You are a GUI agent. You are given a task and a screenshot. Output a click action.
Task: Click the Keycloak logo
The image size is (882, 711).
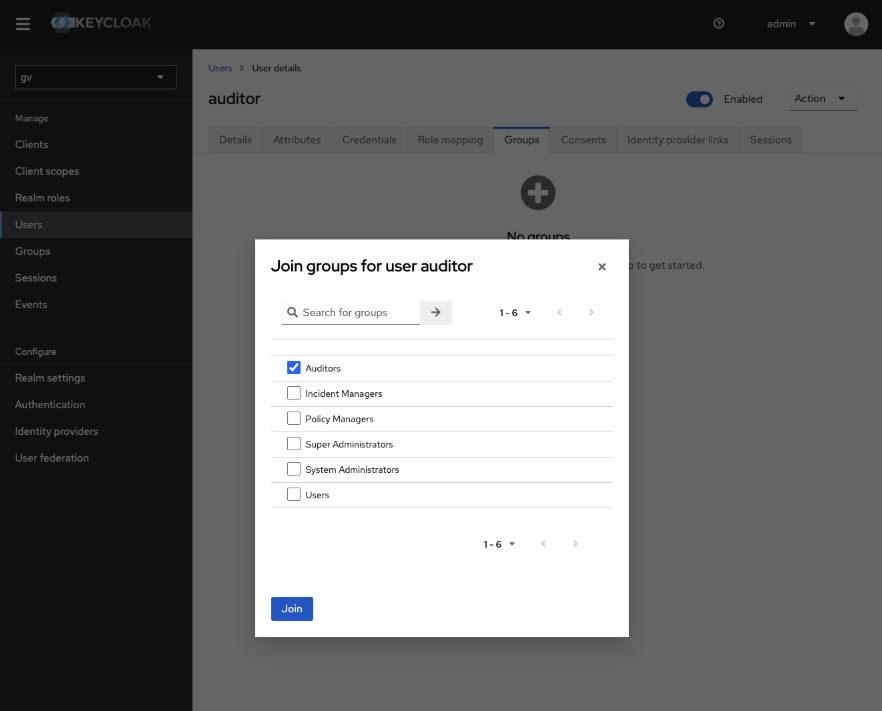click(x=102, y=23)
